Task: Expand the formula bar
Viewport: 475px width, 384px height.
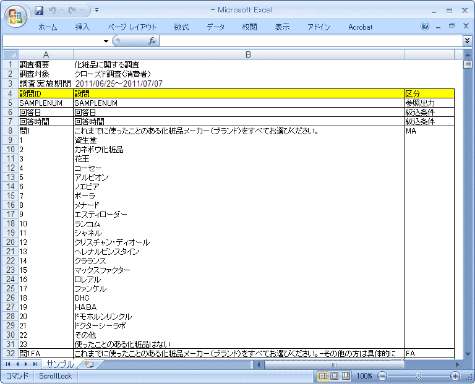Action: tap(467, 41)
